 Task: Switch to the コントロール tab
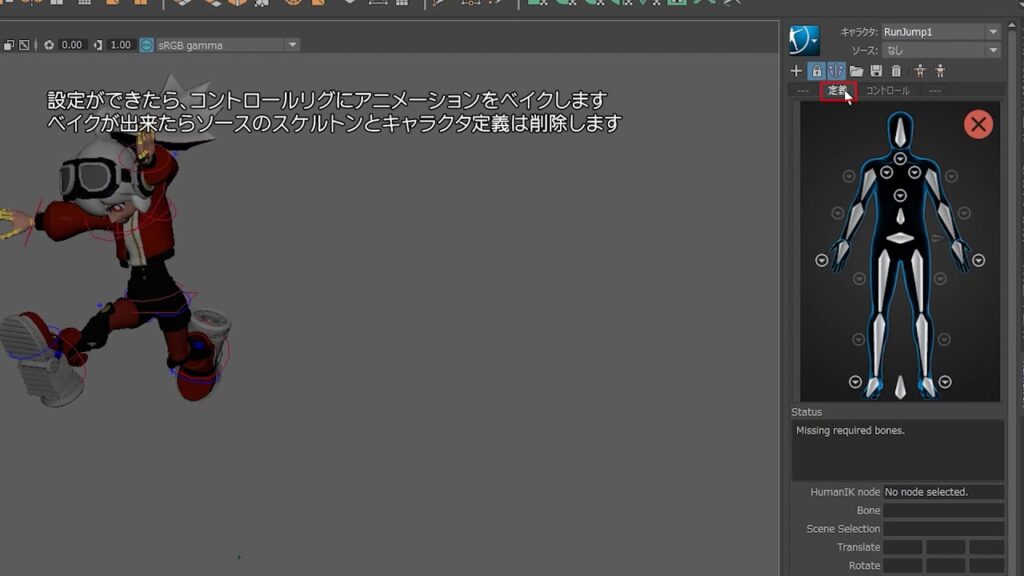click(x=887, y=91)
